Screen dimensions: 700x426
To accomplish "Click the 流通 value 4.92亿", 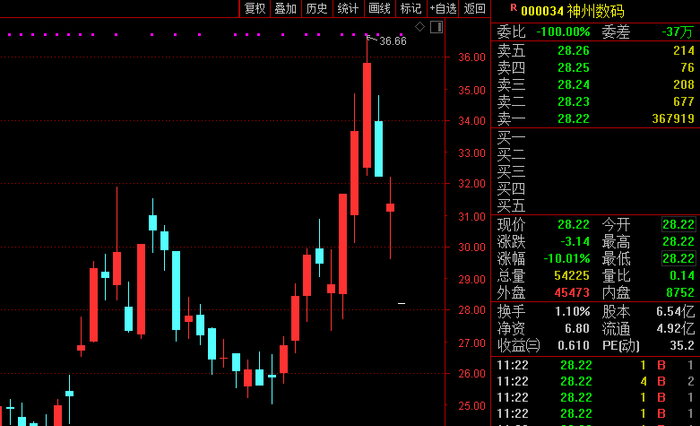I will pos(675,329).
